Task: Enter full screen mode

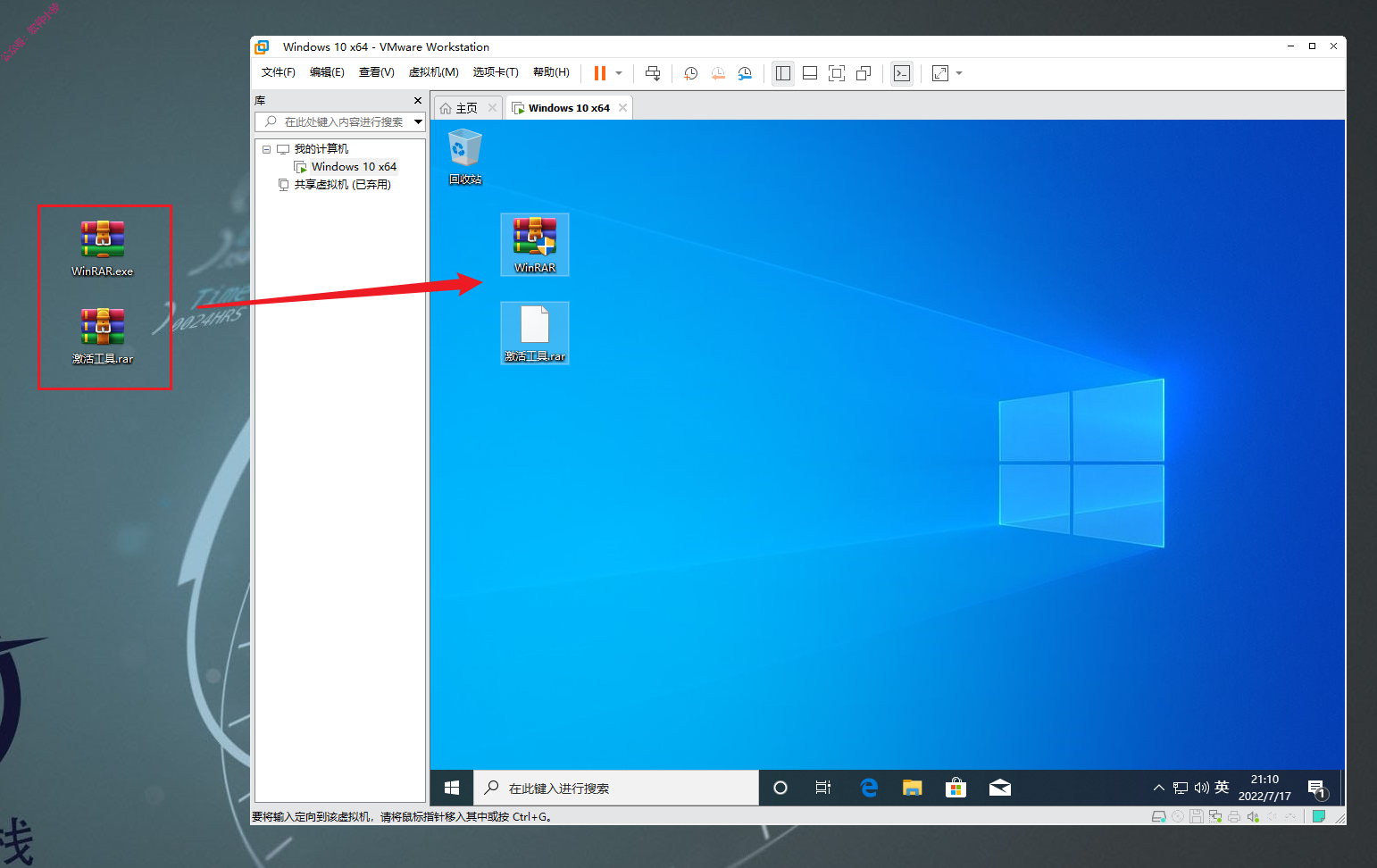Action: coord(837,73)
